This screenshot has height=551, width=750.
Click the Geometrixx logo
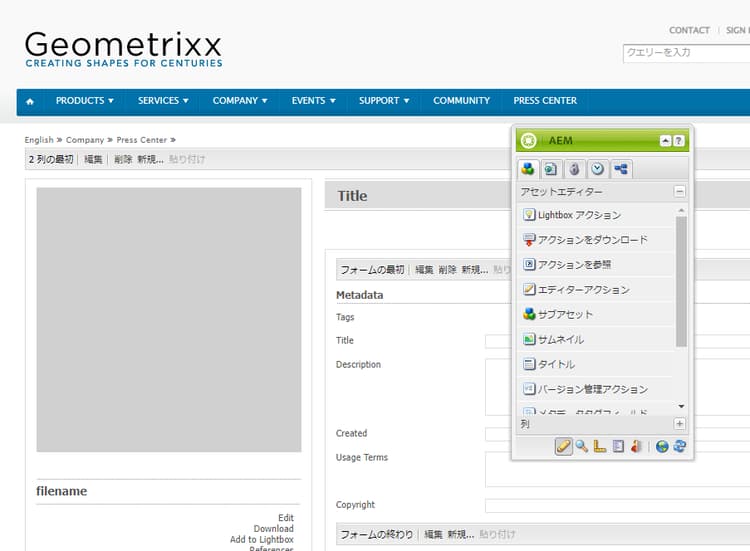pyautogui.click(x=124, y=49)
